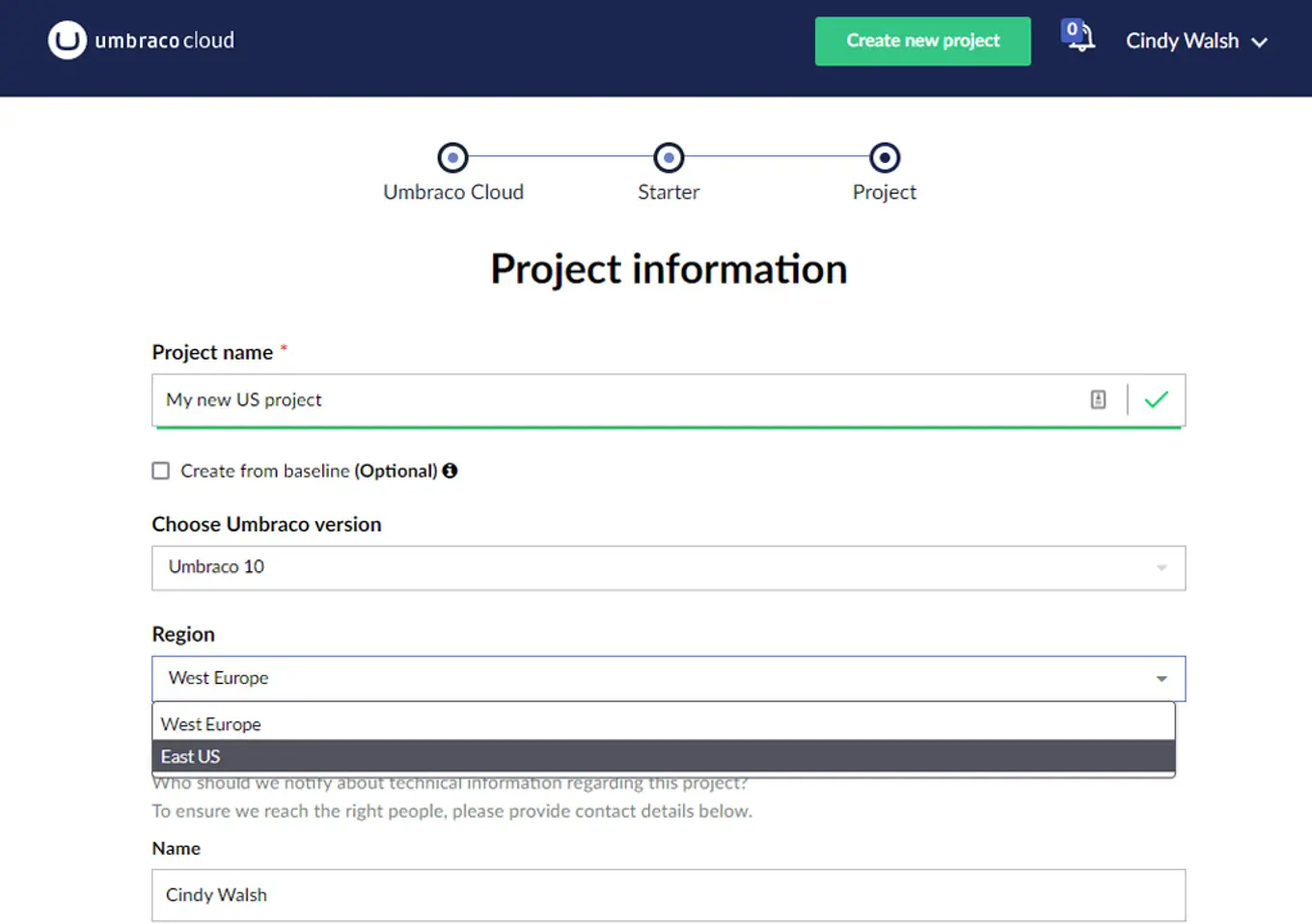Click the green validation checkmark icon

tap(1156, 399)
